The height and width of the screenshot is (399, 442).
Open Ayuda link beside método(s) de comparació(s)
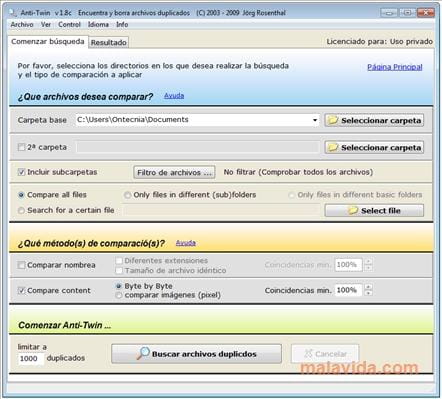tap(186, 243)
